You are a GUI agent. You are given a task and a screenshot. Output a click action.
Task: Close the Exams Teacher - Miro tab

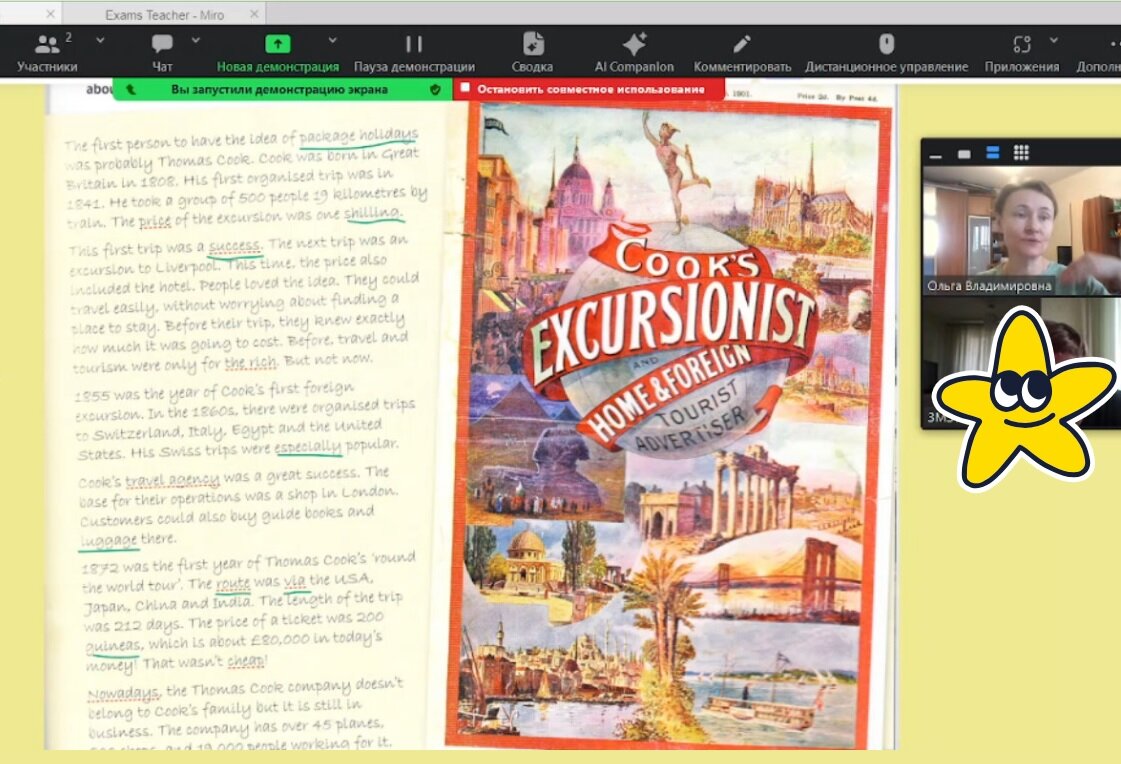(x=255, y=14)
